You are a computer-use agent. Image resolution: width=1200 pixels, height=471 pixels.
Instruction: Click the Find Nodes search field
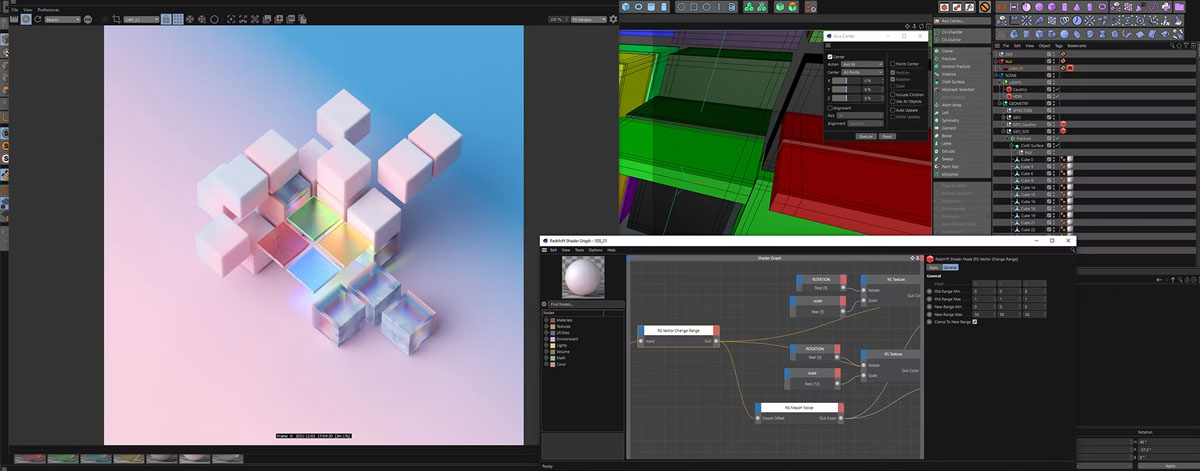[x=585, y=304]
